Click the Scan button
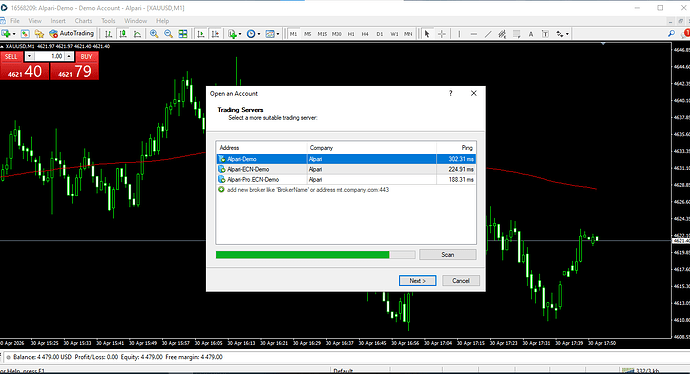 click(x=448, y=255)
